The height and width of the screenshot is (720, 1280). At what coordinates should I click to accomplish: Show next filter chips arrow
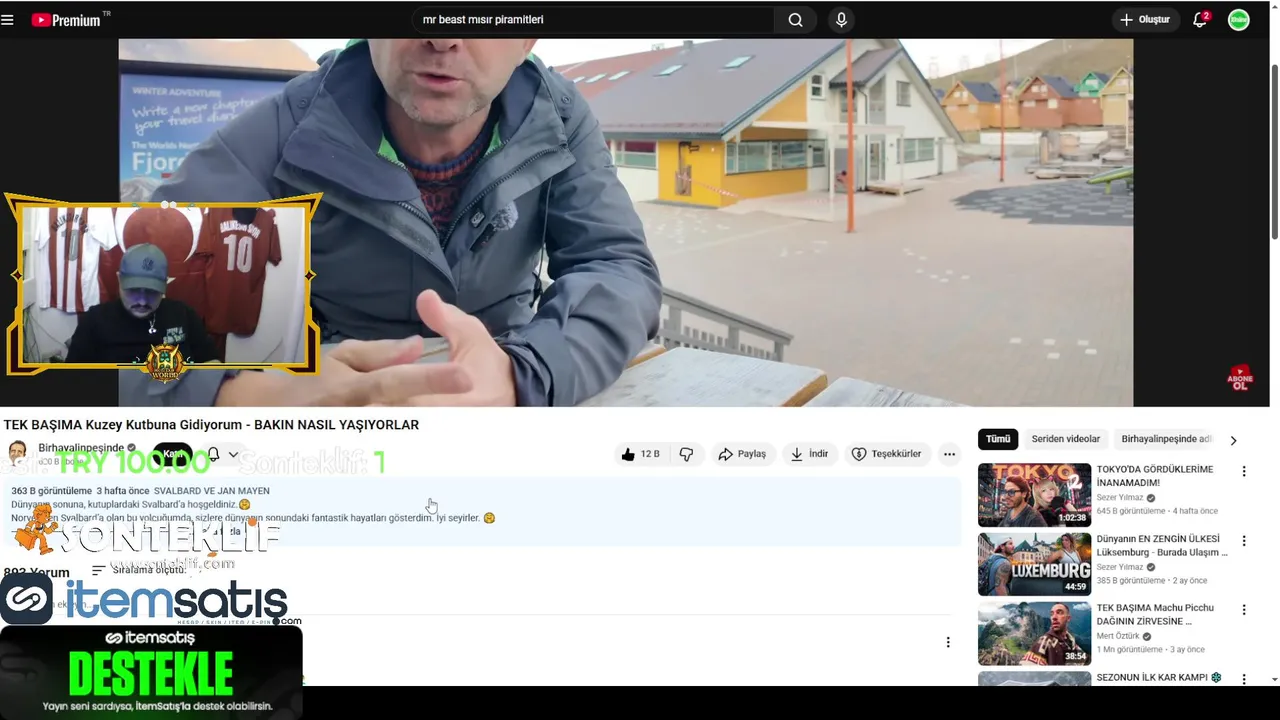click(x=1233, y=440)
